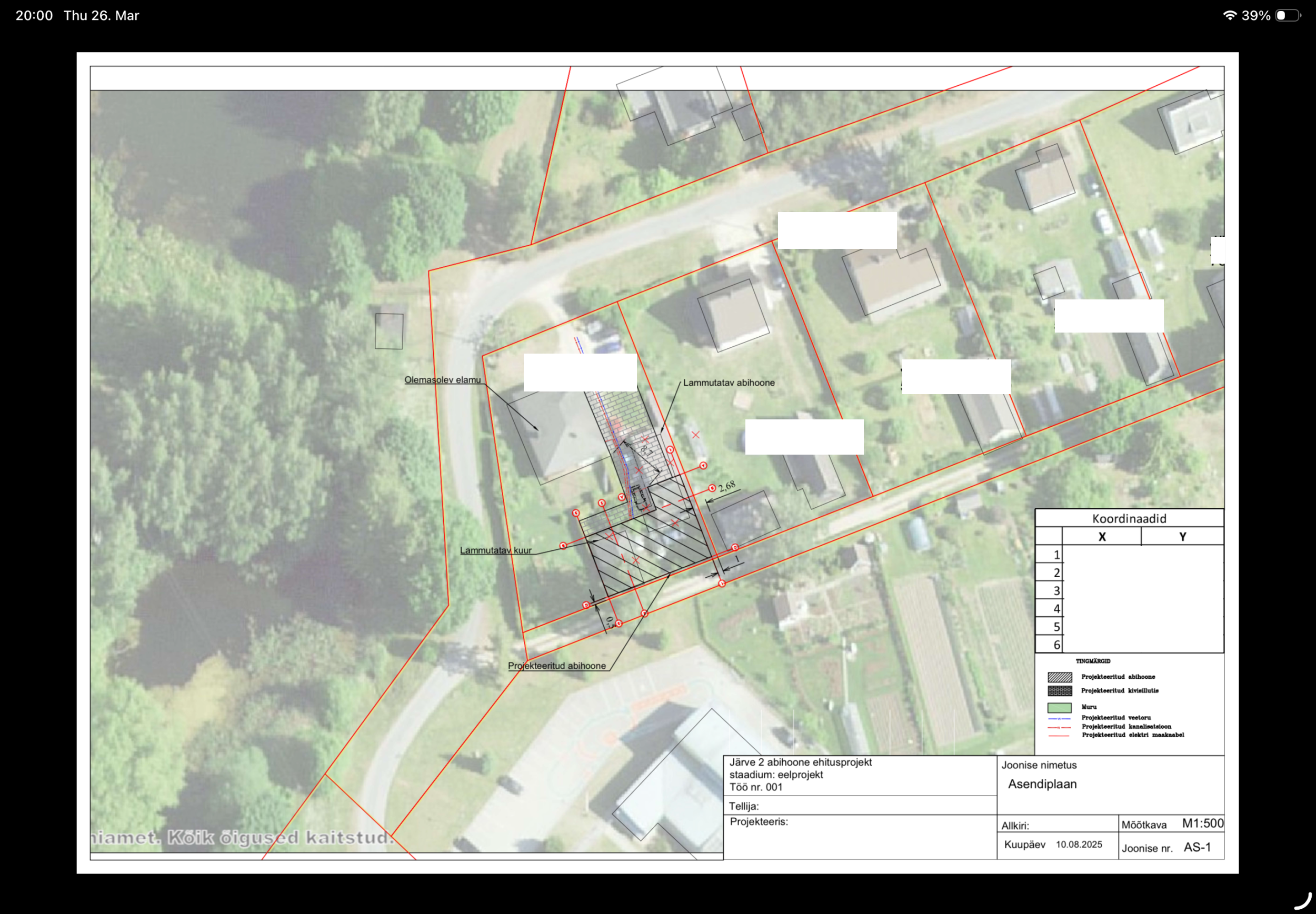Screen dimensions: 1316x914
Task: Click the Olemasolev elamu label
Action: pos(442,380)
